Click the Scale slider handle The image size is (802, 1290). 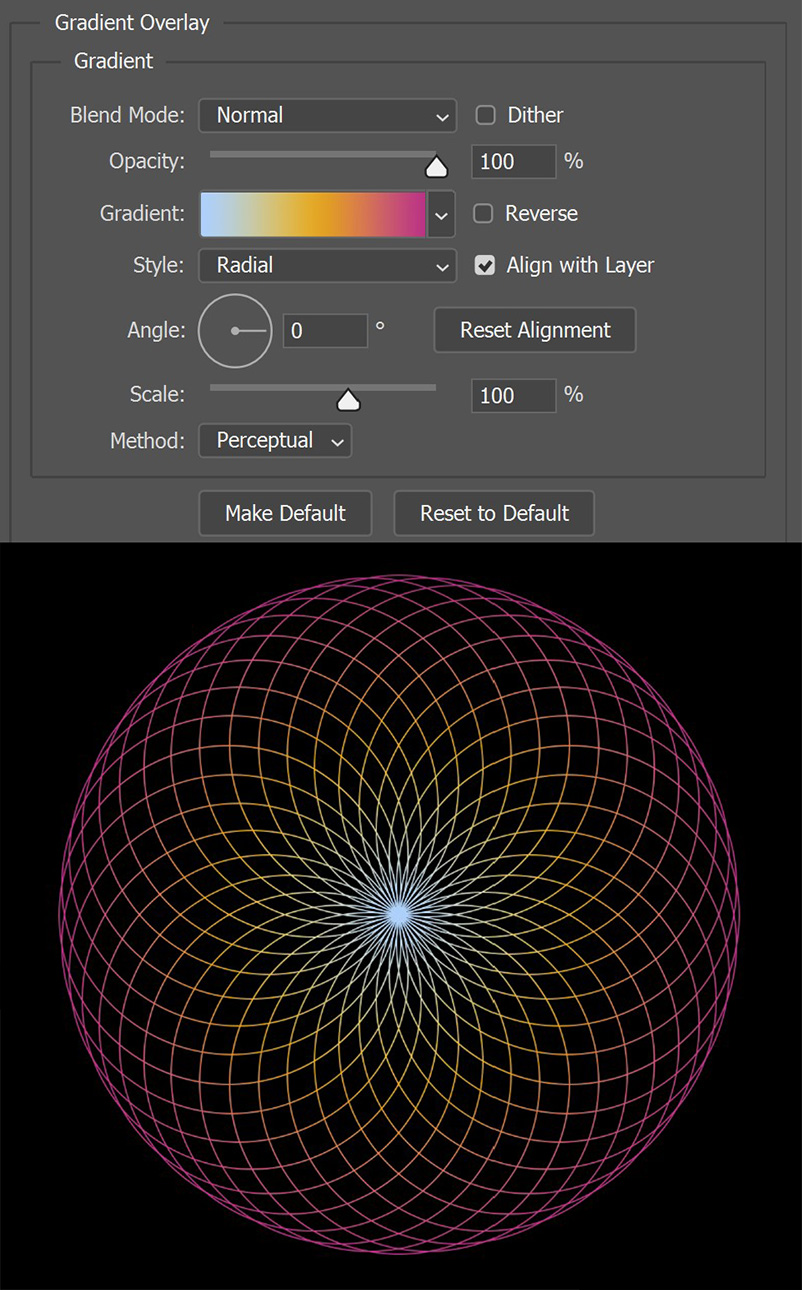pos(348,399)
